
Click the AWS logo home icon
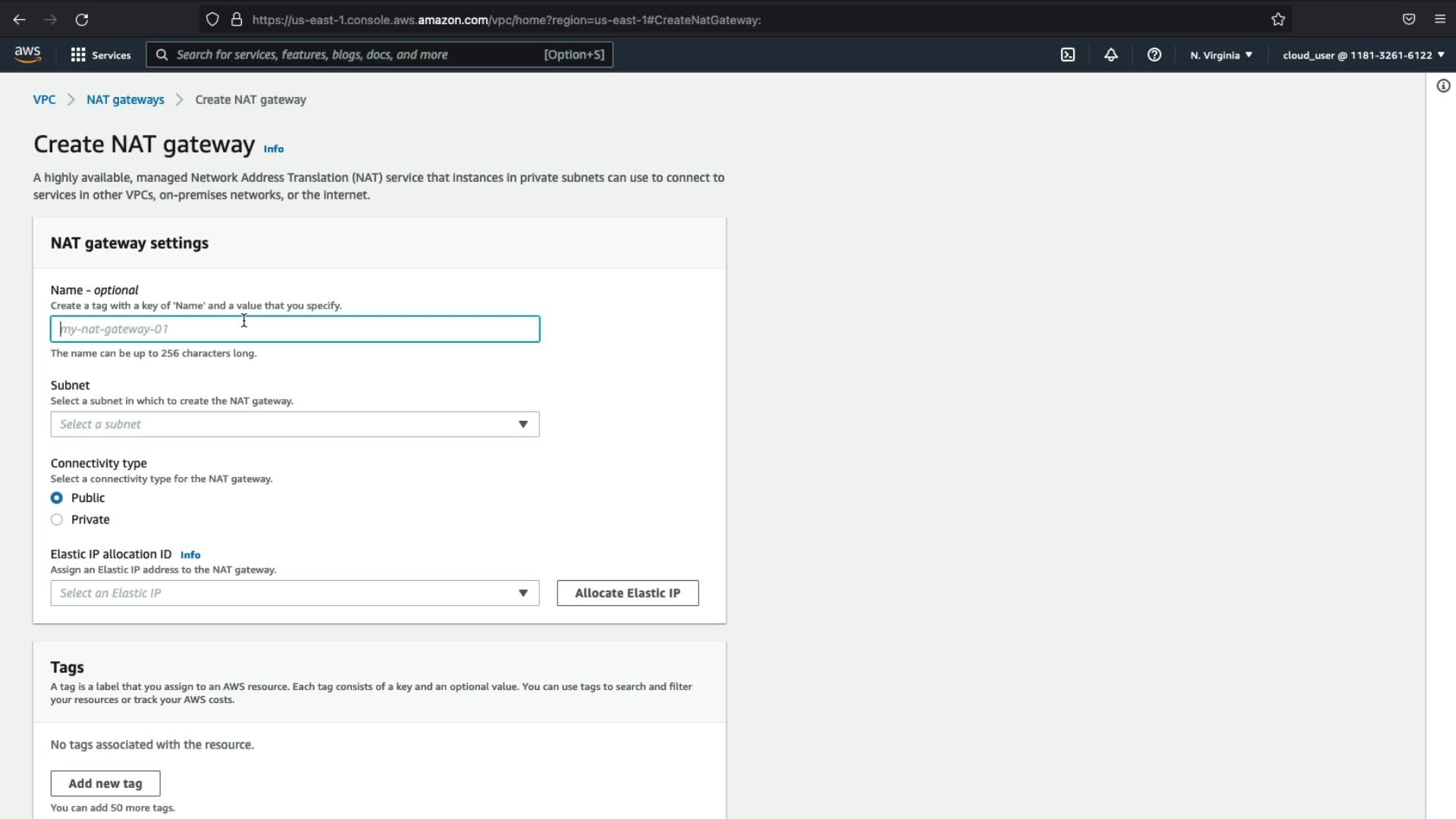pos(27,55)
